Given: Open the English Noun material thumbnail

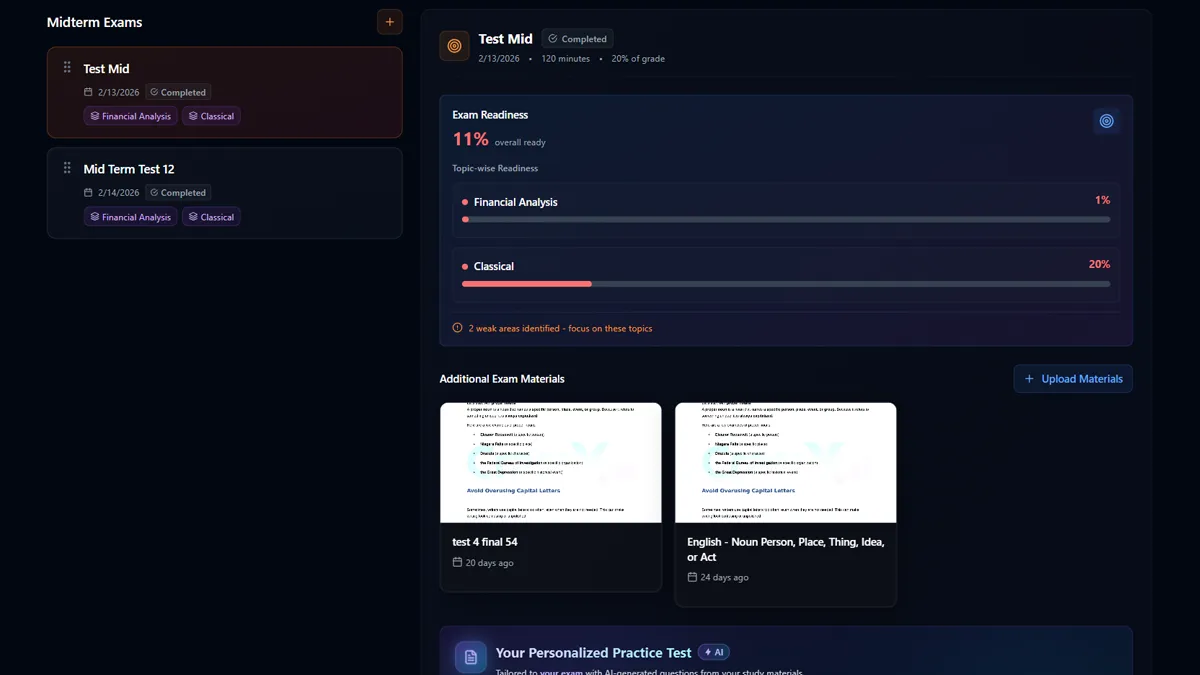Looking at the screenshot, I should point(786,463).
